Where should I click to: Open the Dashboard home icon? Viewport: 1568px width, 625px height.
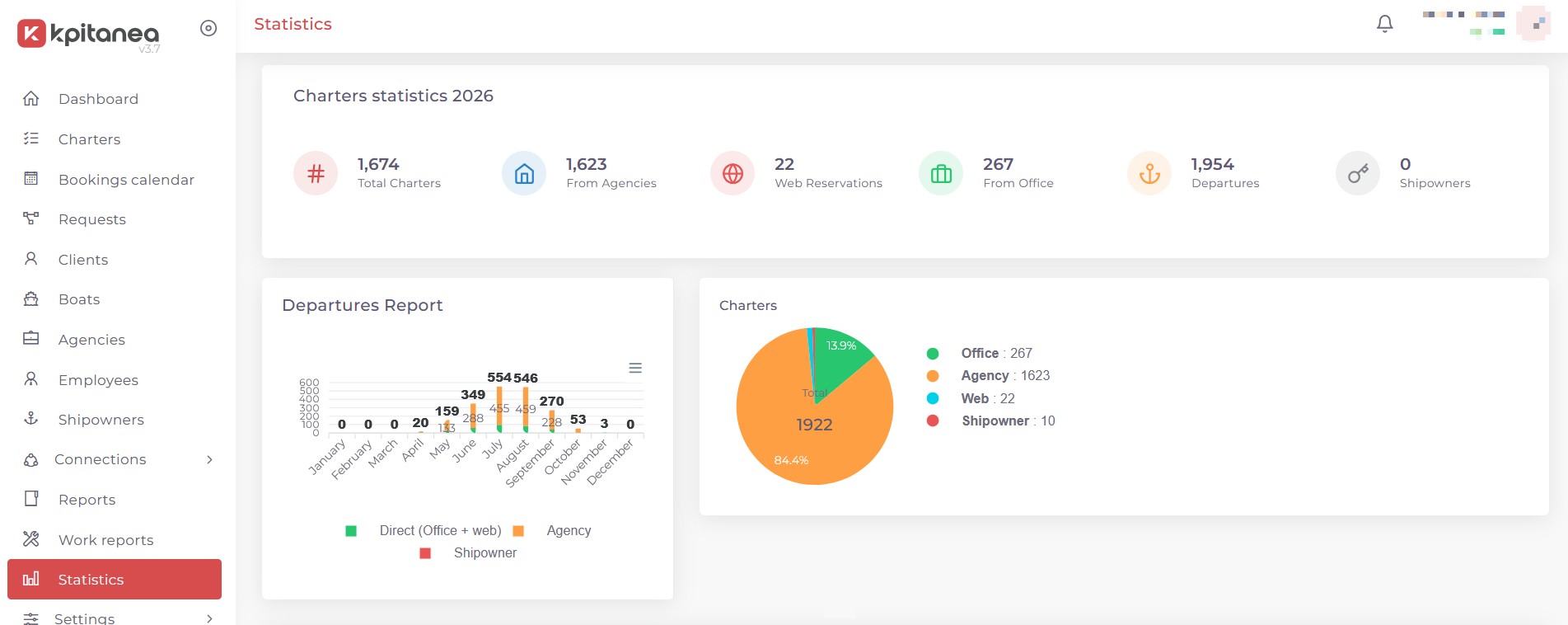(x=31, y=99)
